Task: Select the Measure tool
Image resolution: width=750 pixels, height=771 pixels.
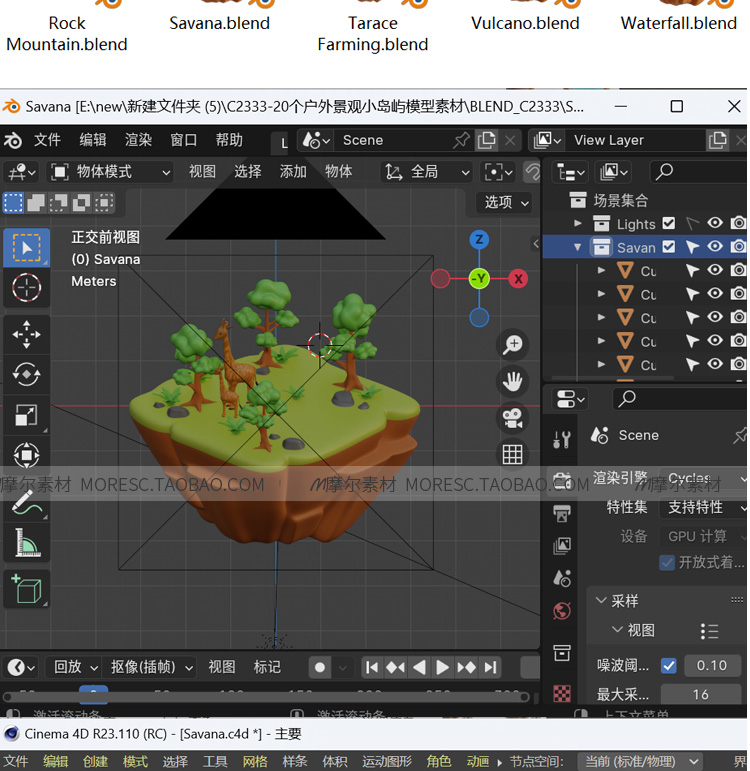Action: coord(27,542)
